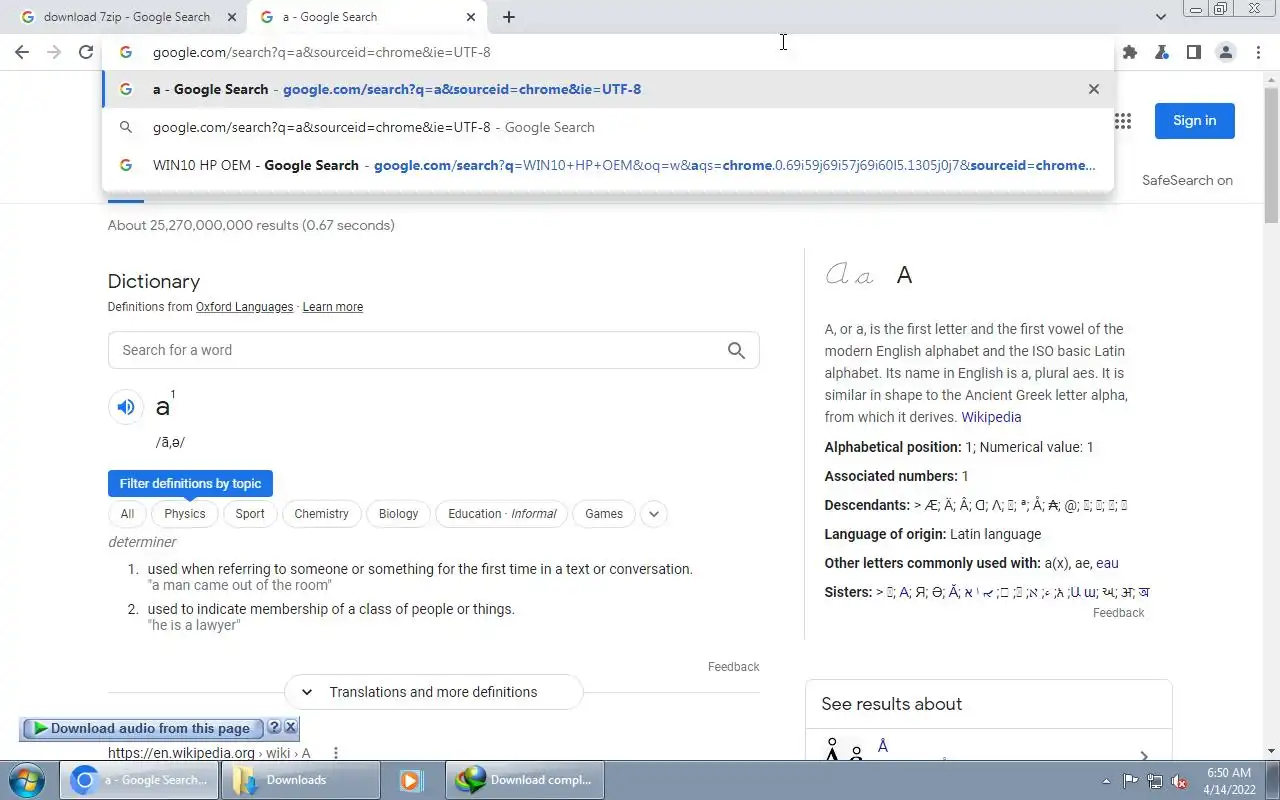Filter definitions by Physics
This screenshot has width=1280, height=800.
coord(185,514)
